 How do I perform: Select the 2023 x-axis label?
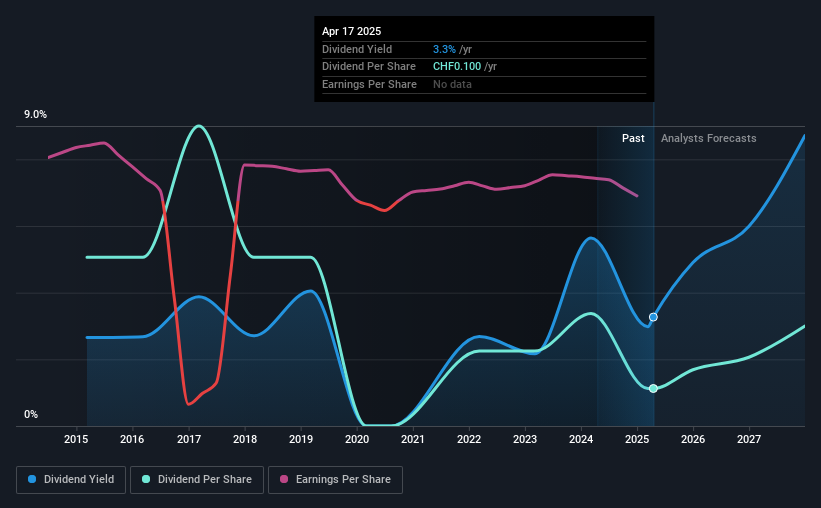tap(525, 439)
